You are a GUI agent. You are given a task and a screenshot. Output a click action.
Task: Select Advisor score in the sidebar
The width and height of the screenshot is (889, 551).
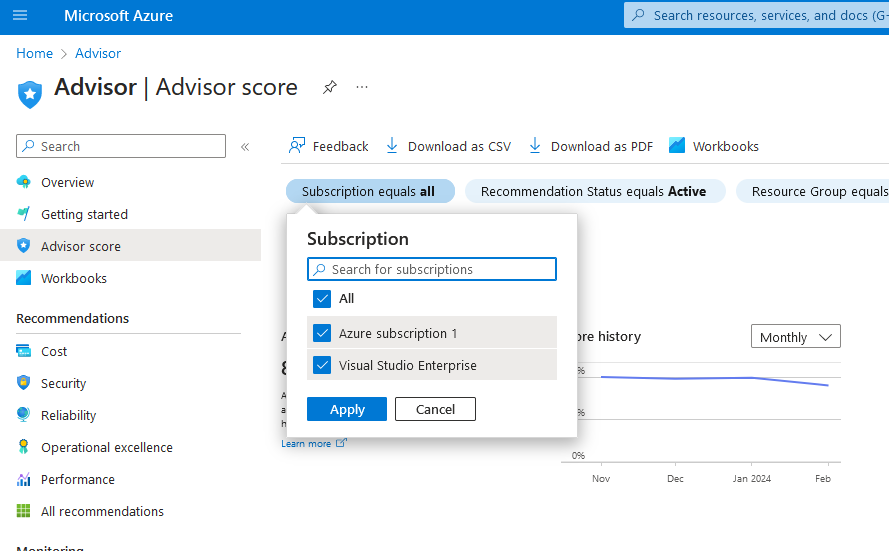130,246
